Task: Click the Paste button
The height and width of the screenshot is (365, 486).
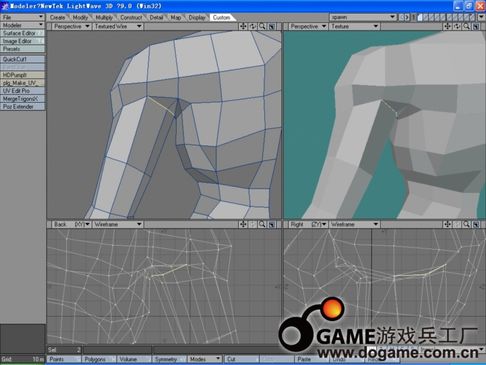Action: (x=311, y=359)
